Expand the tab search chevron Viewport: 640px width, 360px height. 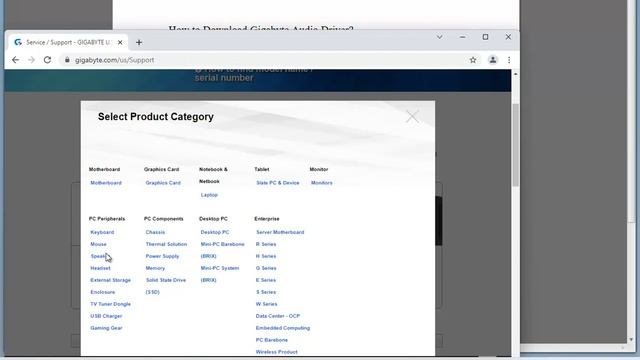coord(440,37)
